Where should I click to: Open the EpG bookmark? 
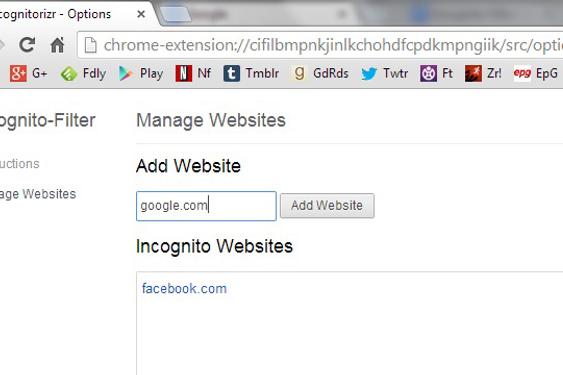[535, 74]
